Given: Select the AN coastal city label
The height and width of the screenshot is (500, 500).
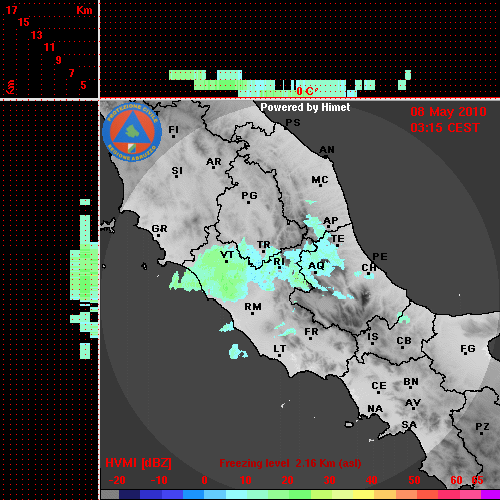Looking at the screenshot, I should pyautogui.click(x=327, y=150).
